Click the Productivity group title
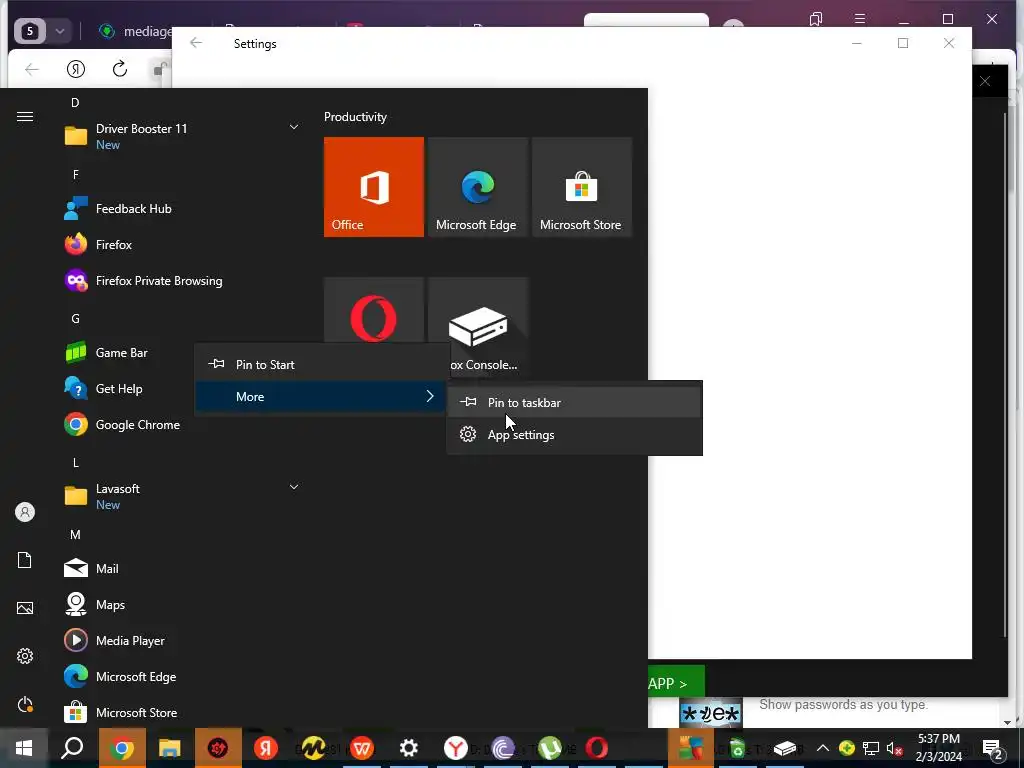This screenshot has height=768, width=1024. (x=355, y=117)
